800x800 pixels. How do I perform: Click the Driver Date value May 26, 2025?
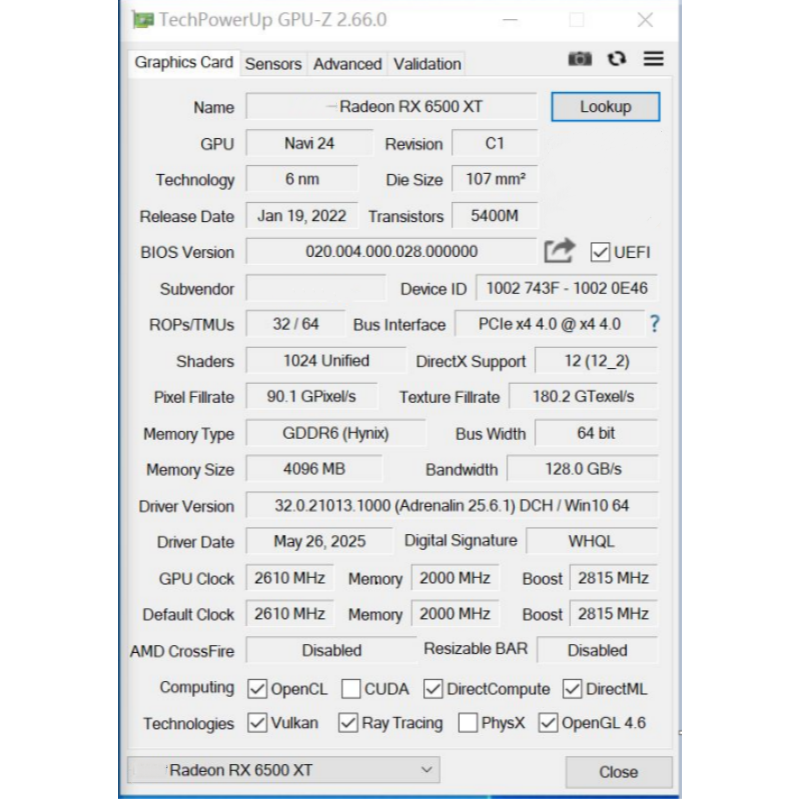pos(319,541)
